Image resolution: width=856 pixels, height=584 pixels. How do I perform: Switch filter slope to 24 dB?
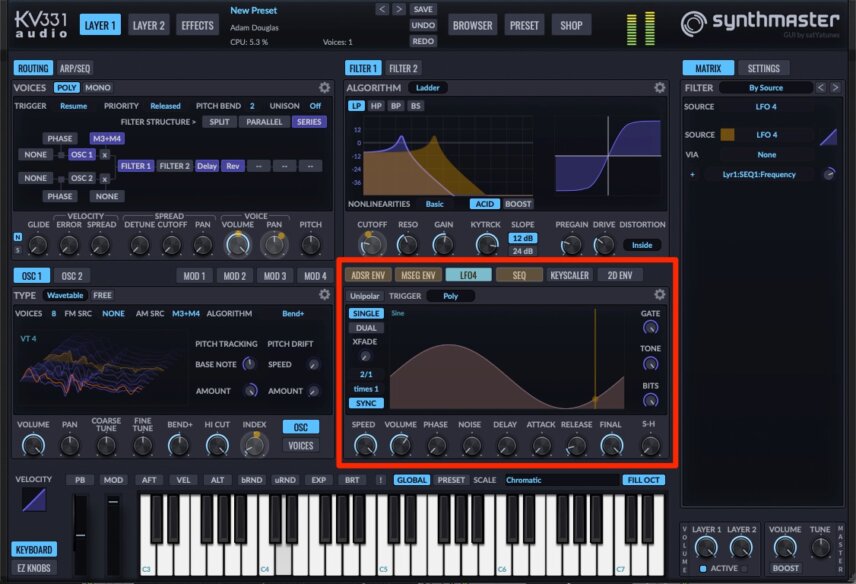[522, 251]
